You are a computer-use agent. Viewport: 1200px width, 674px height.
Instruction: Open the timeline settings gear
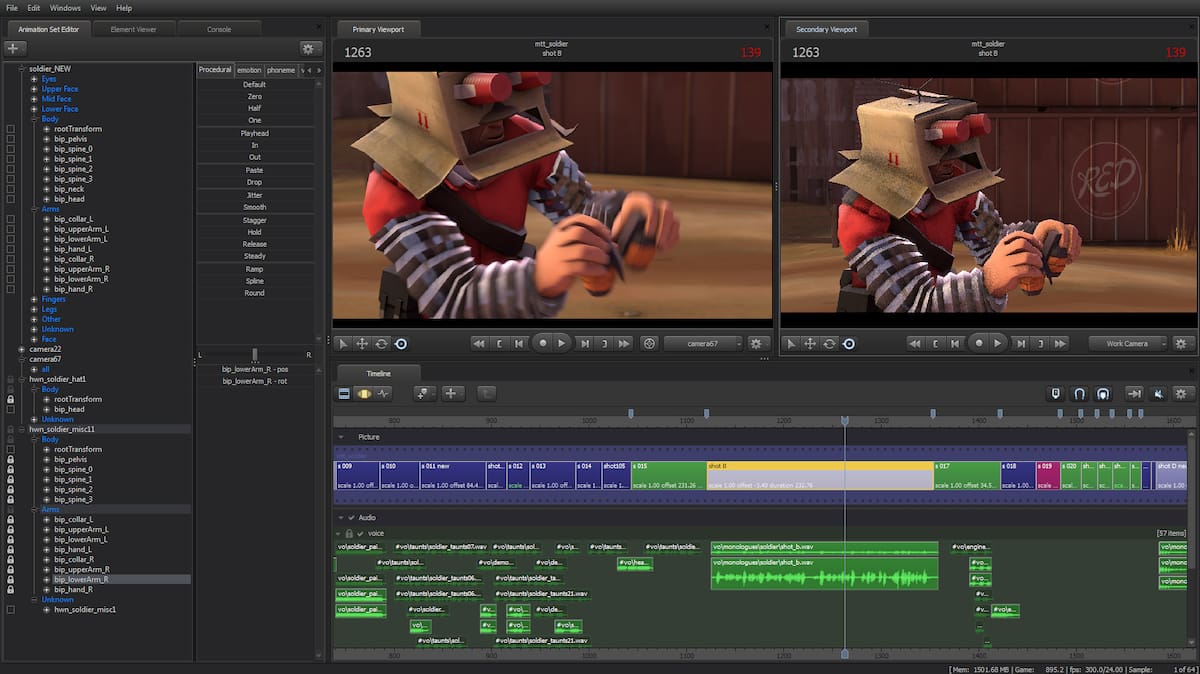click(1181, 393)
